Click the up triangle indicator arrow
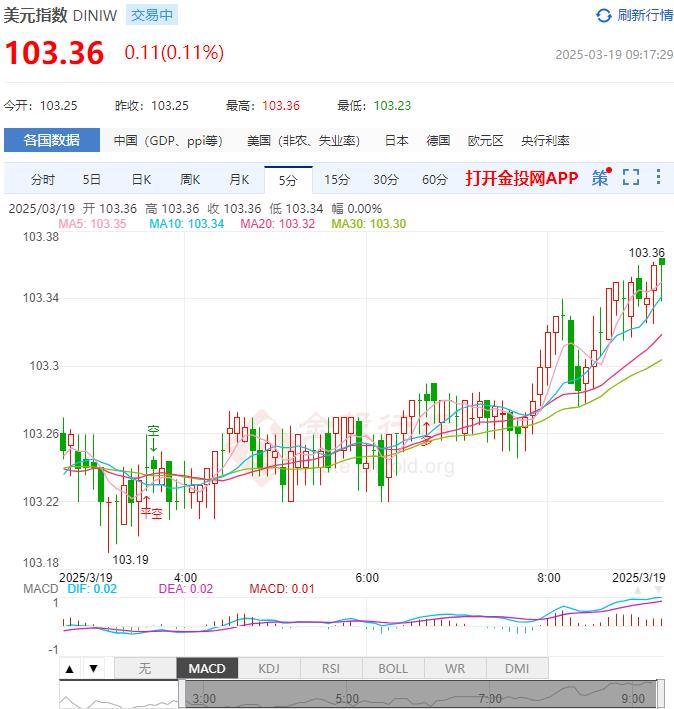The width and height of the screenshot is (674, 709). 70,668
